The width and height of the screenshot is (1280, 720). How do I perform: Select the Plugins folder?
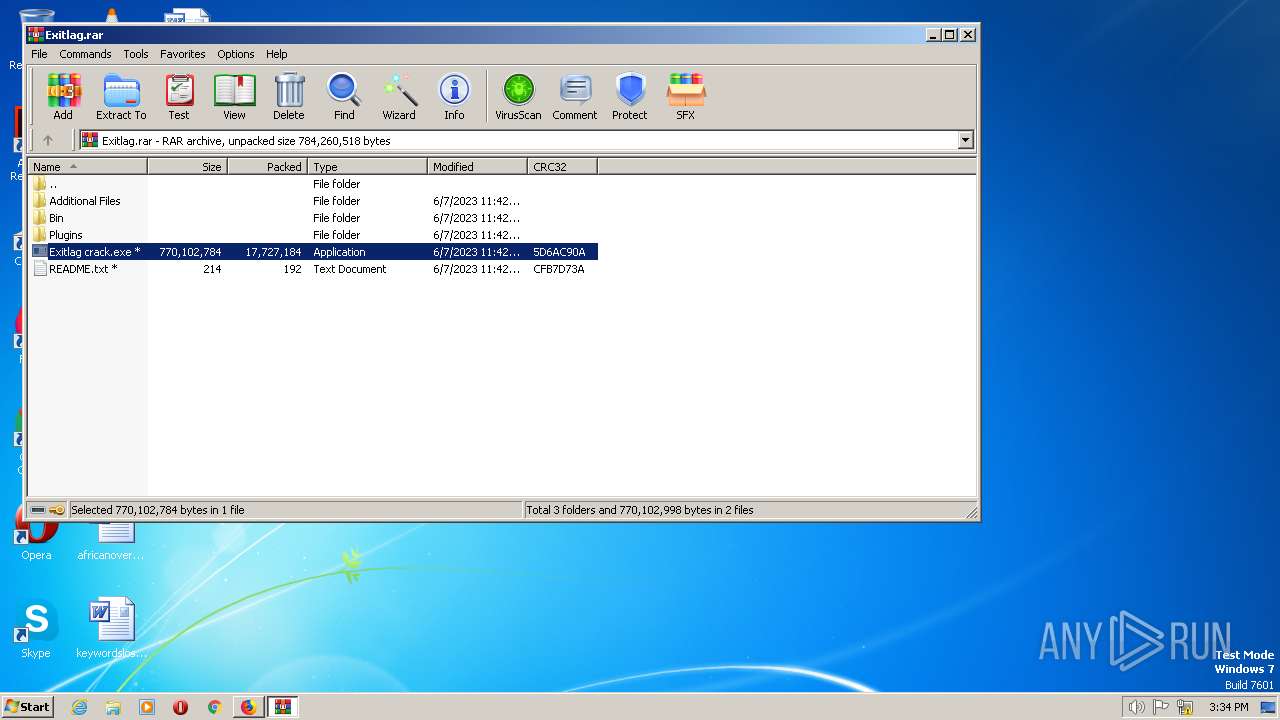point(313,235)
